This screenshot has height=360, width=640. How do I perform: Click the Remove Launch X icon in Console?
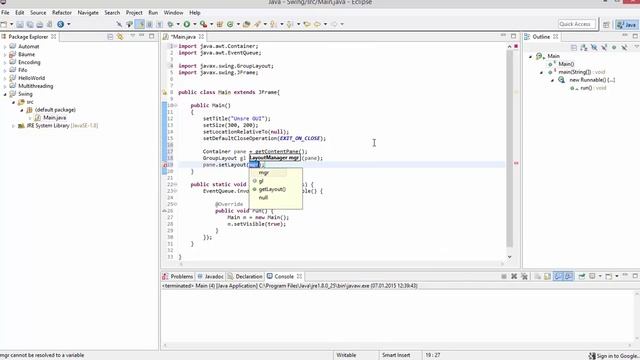point(514,276)
